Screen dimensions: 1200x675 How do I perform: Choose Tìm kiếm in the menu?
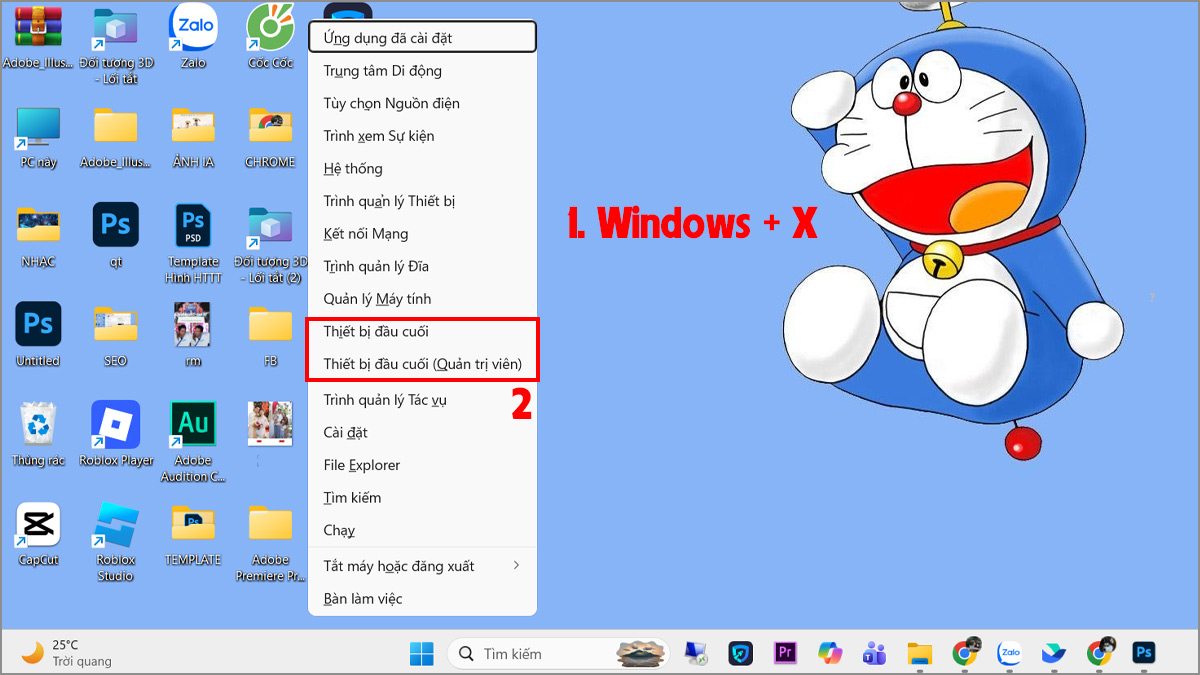click(x=422, y=497)
